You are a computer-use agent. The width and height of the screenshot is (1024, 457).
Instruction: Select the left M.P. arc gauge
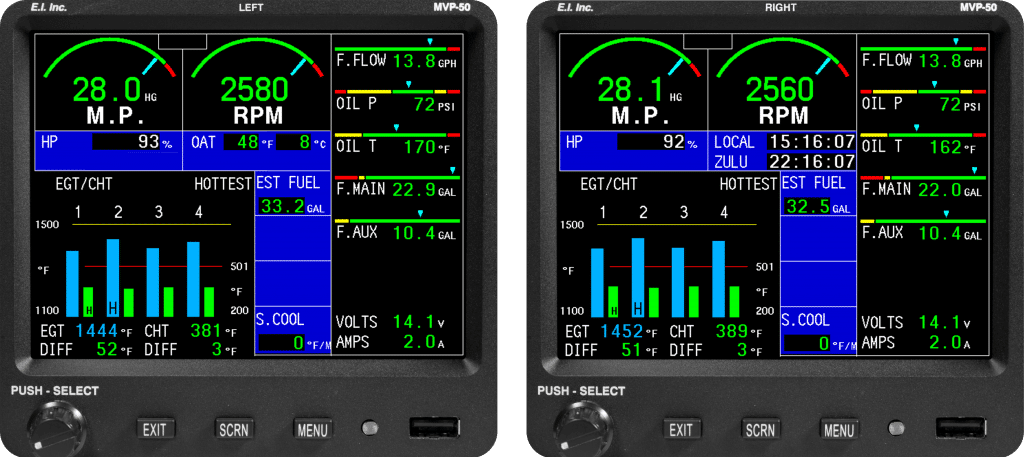(x=108, y=82)
